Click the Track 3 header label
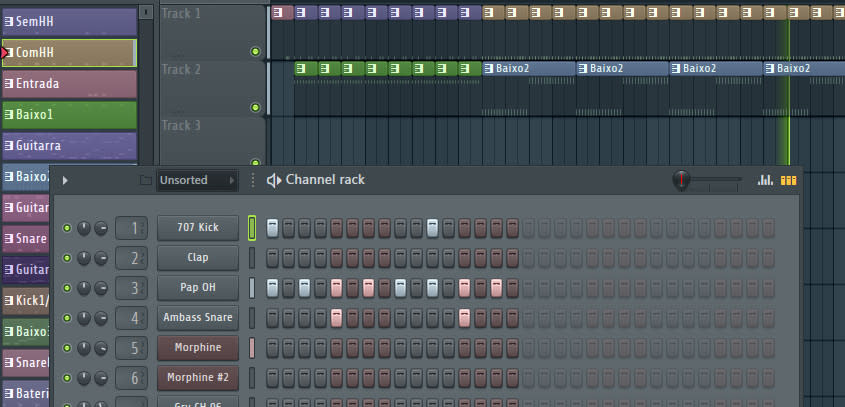The image size is (845, 407). (181, 126)
